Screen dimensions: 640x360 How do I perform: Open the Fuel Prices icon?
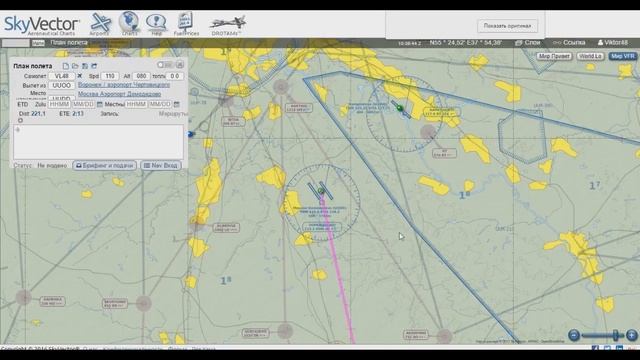tap(186, 24)
